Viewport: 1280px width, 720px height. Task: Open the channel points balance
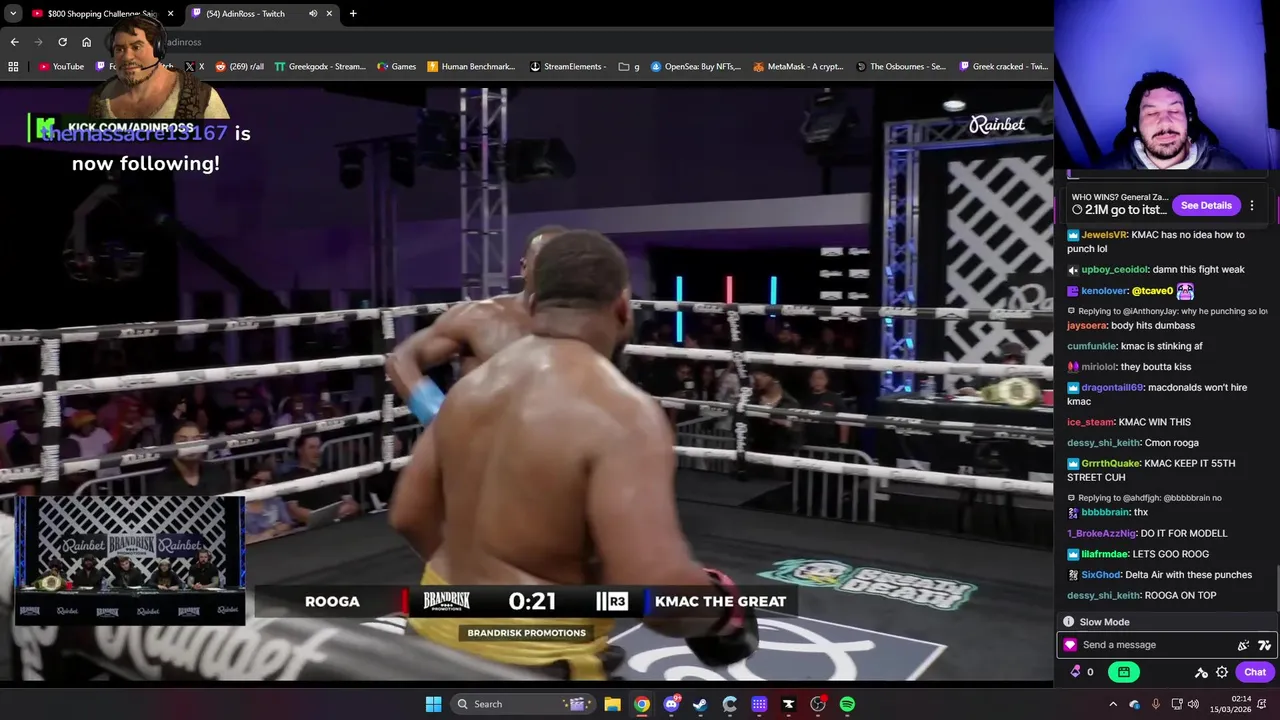pyautogui.click(x=1082, y=672)
